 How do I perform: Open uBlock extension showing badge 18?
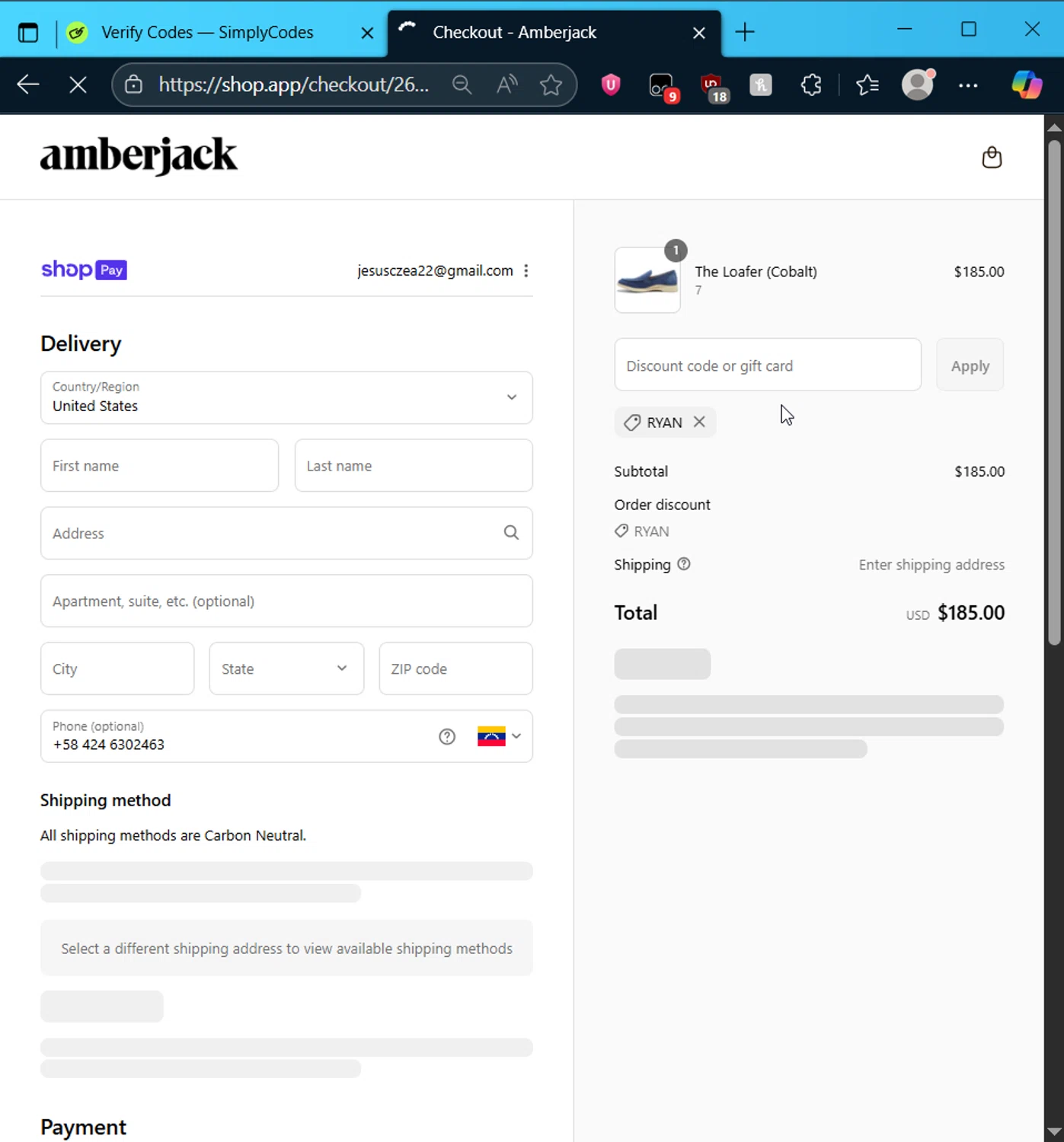tap(713, 86)
